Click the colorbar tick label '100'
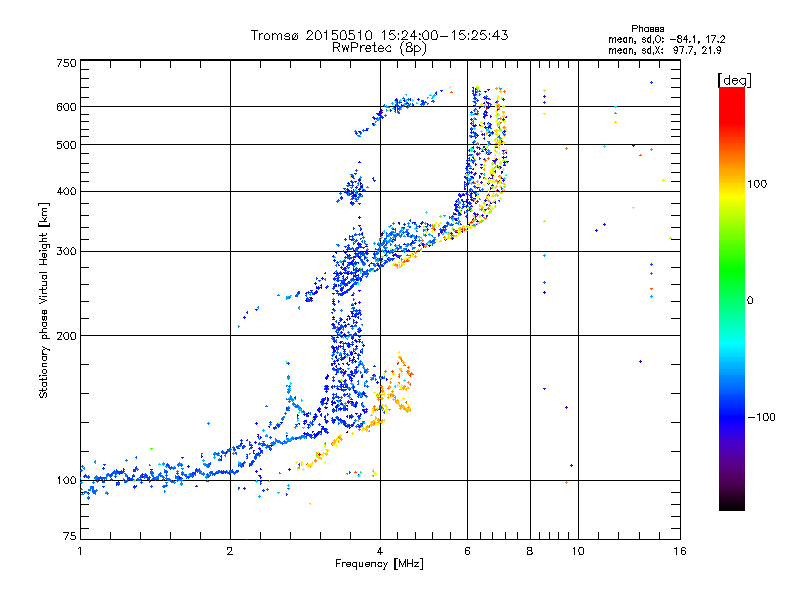Screen dimensions: 800x600 point(757,184)
